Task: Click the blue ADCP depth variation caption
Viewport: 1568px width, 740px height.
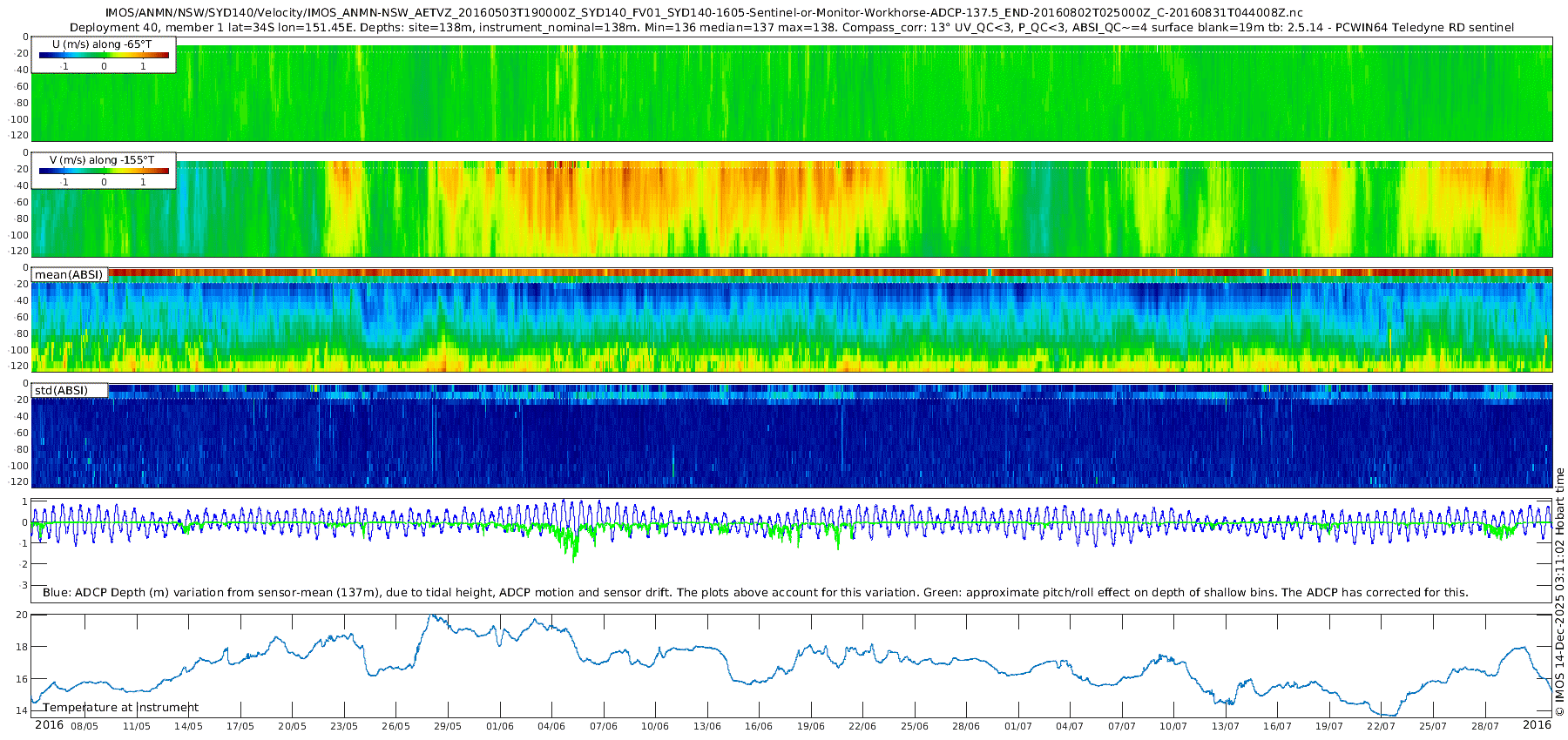Action: 755,593
